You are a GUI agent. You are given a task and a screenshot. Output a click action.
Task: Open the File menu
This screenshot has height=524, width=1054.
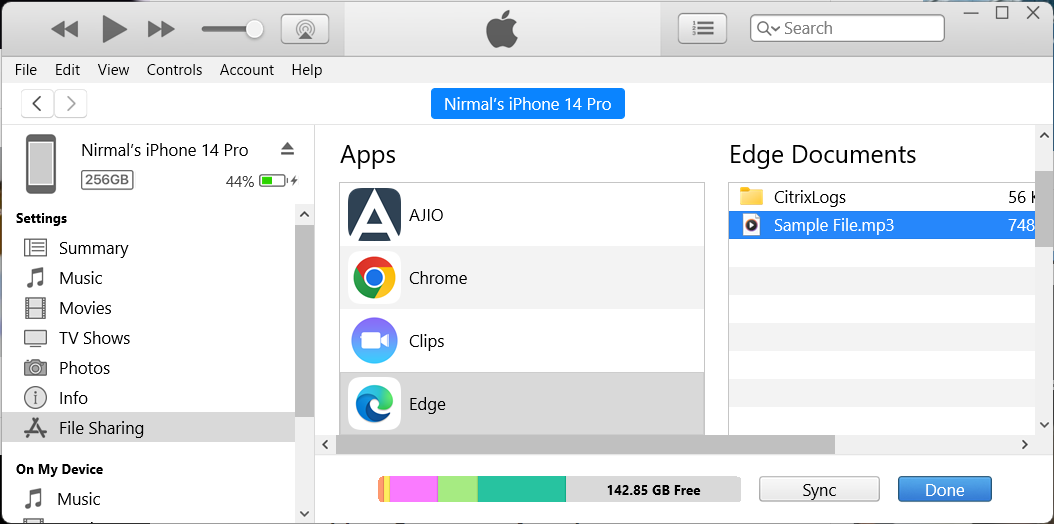coord(26,70)
